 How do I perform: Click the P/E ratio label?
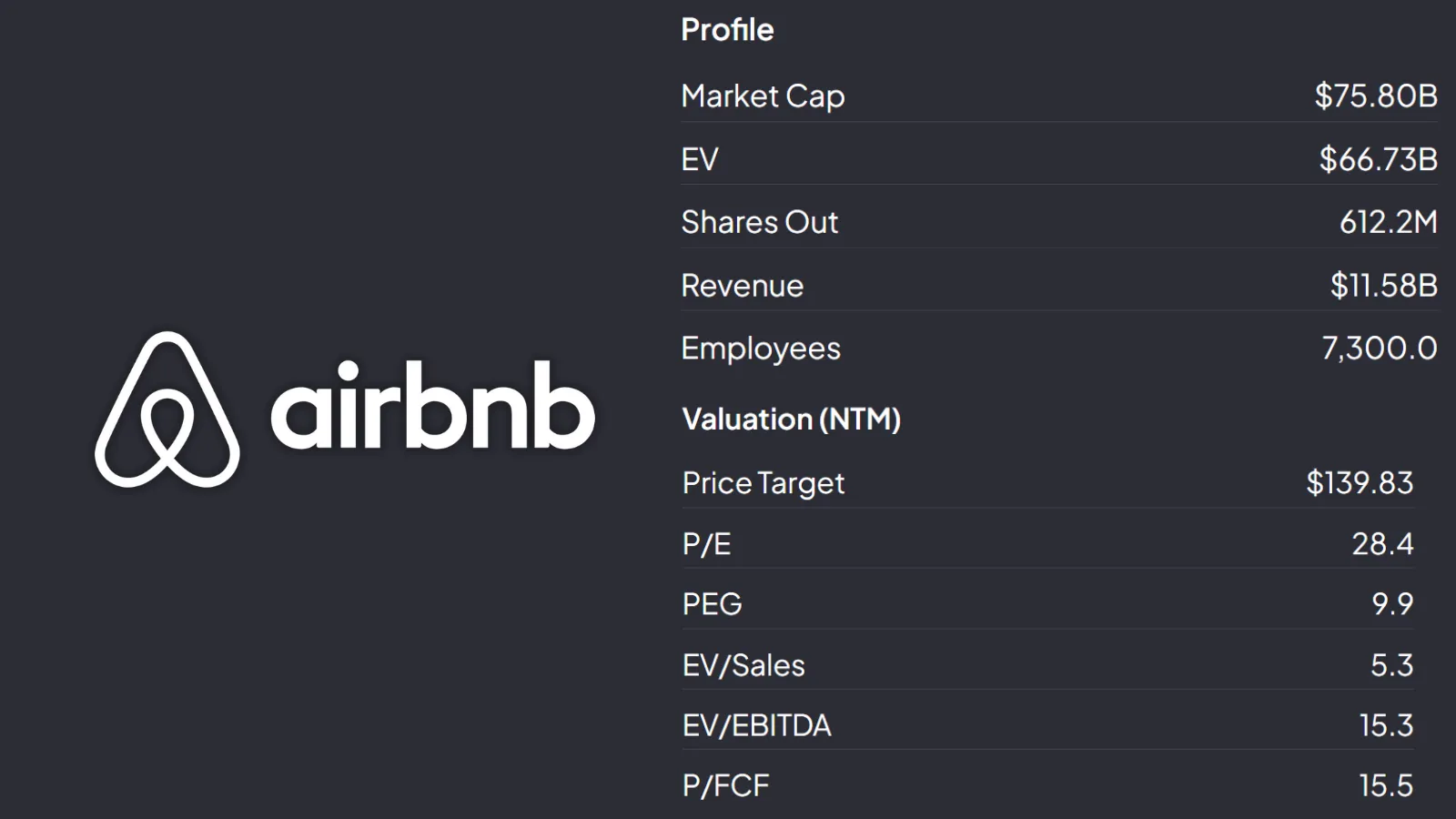(x=707, y=544)
